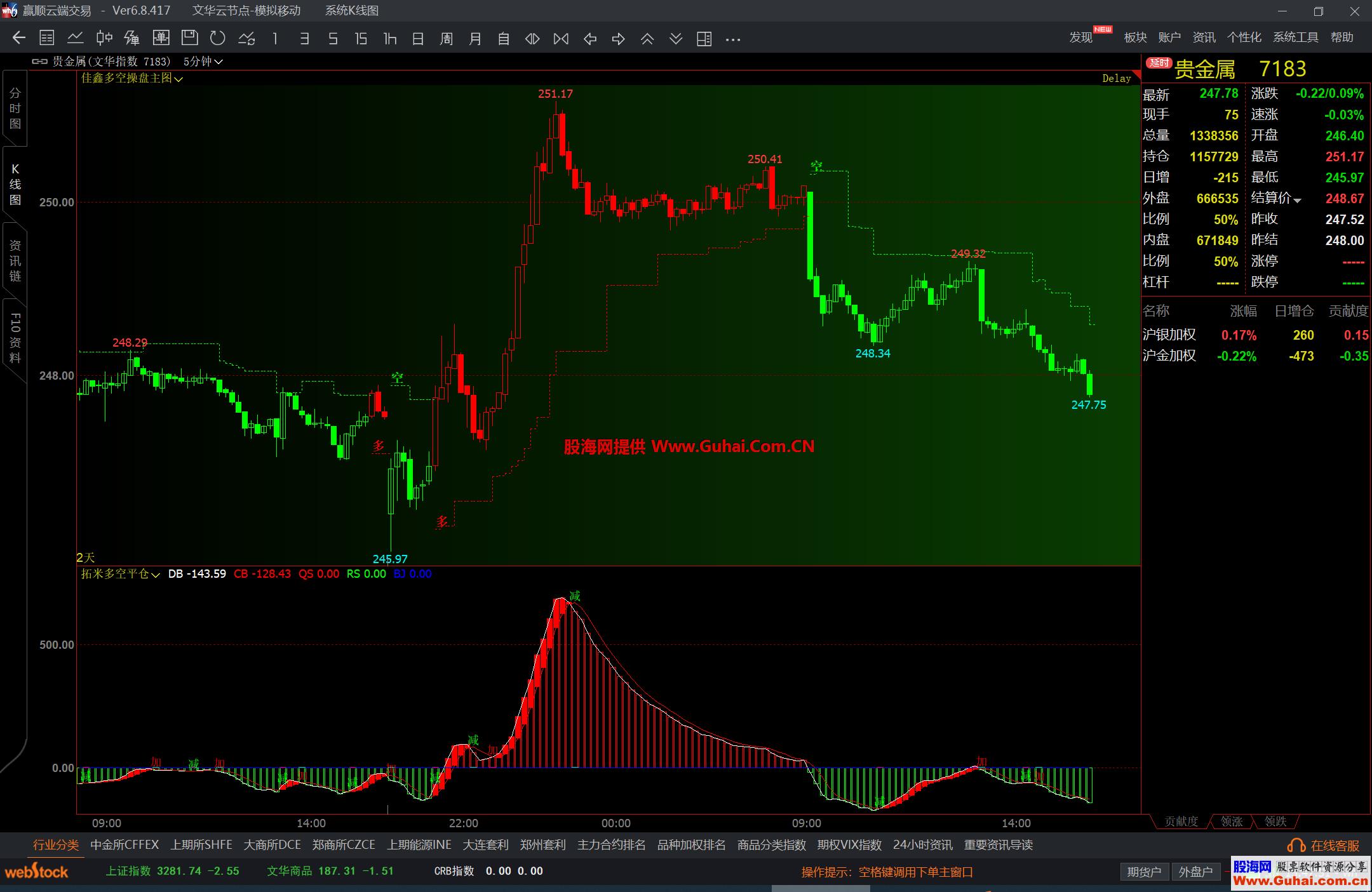Click the save floppy disk icon

[189, 39]
